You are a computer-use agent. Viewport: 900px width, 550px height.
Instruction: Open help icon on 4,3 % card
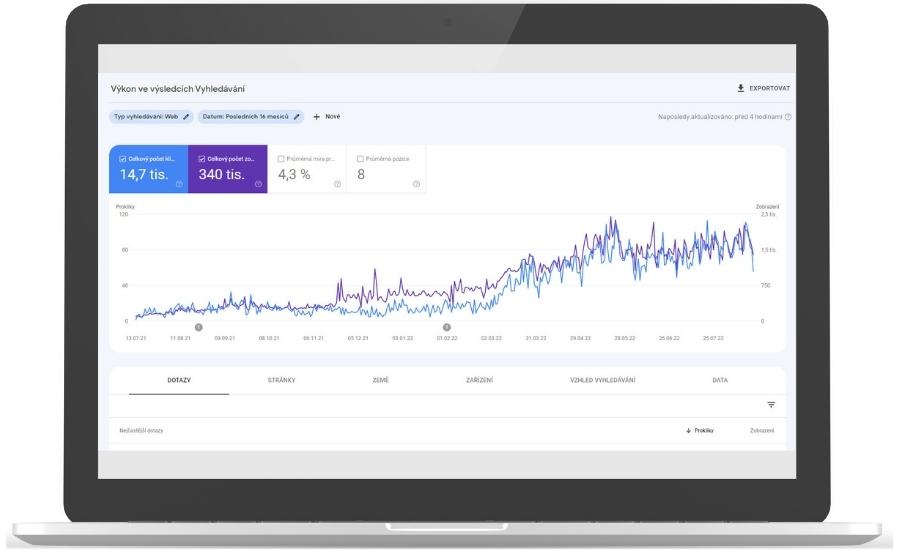[338, 184]
